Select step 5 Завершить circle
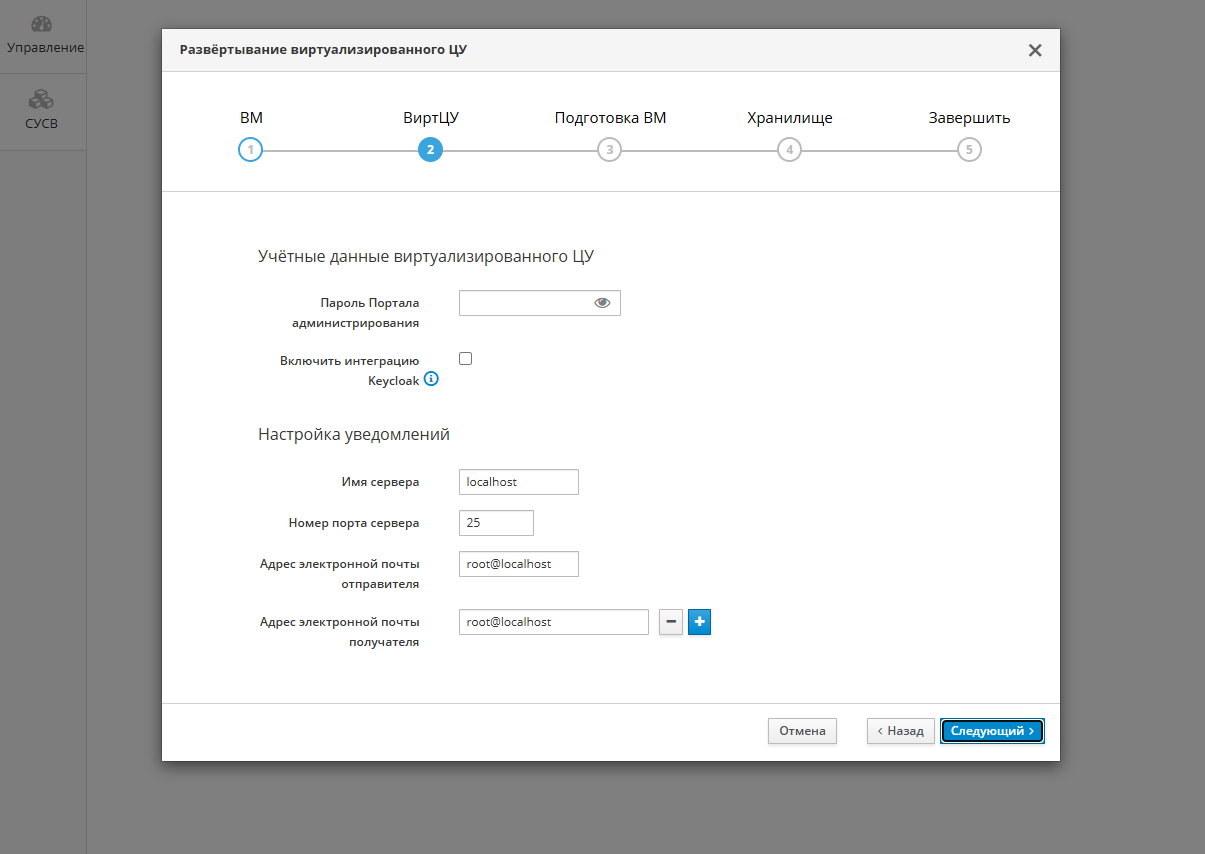The image size is (1205, 854). click(x=968, y=150)
